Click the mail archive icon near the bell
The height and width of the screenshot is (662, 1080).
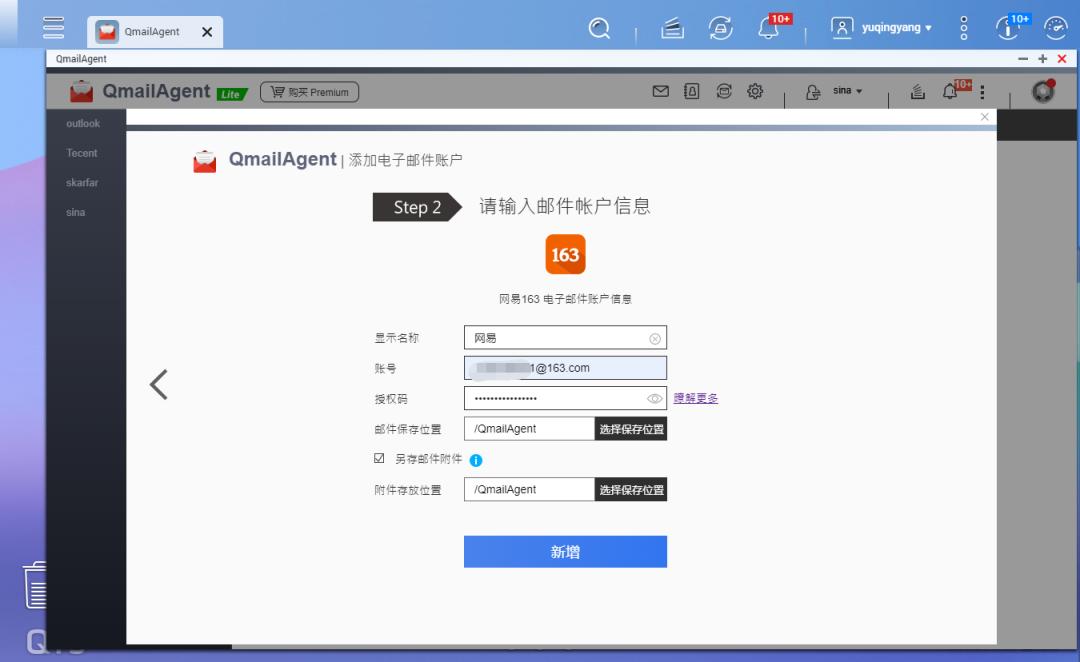pos(917,91)
